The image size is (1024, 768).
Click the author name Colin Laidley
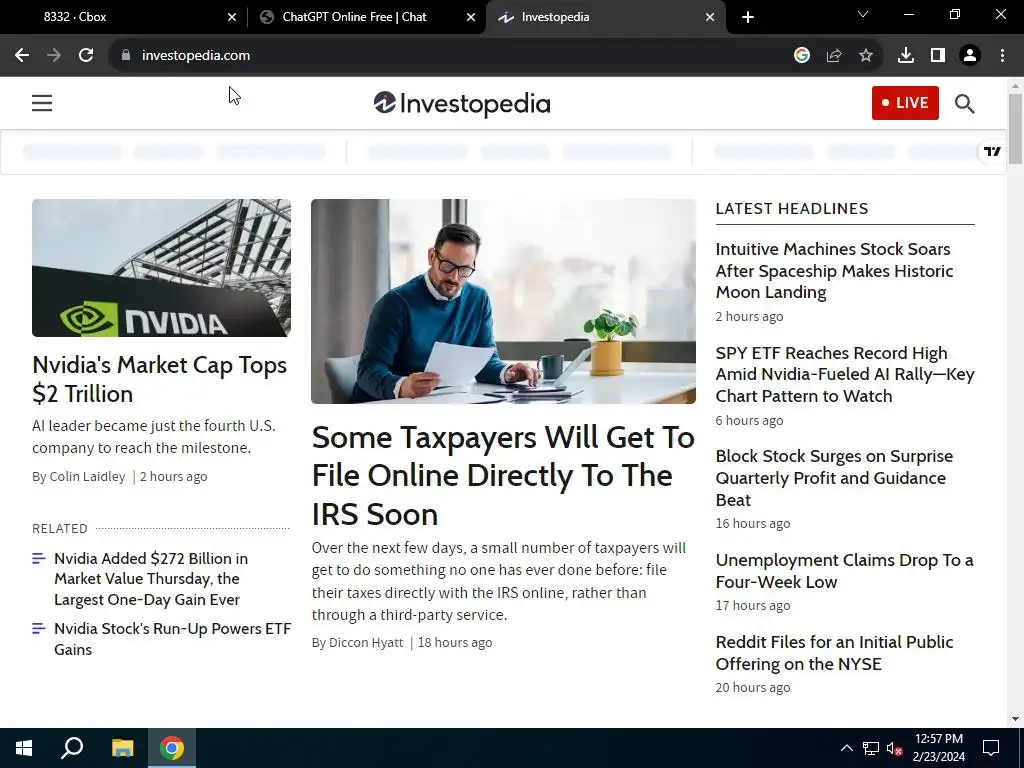[88, 477]
